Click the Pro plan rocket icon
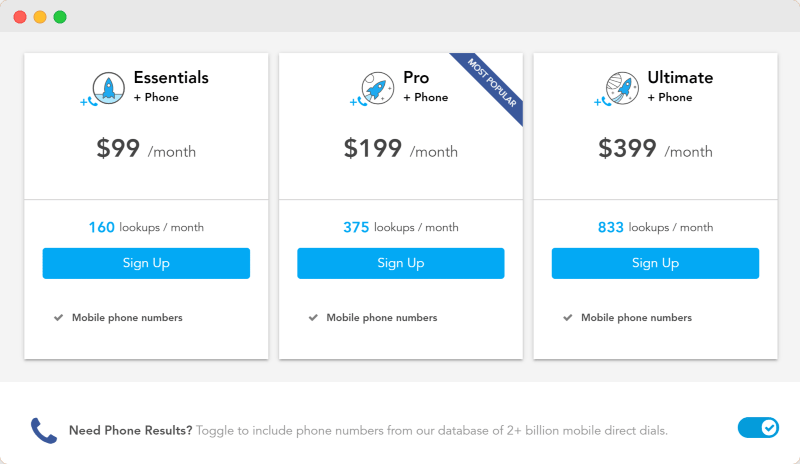 pos(378,88)
